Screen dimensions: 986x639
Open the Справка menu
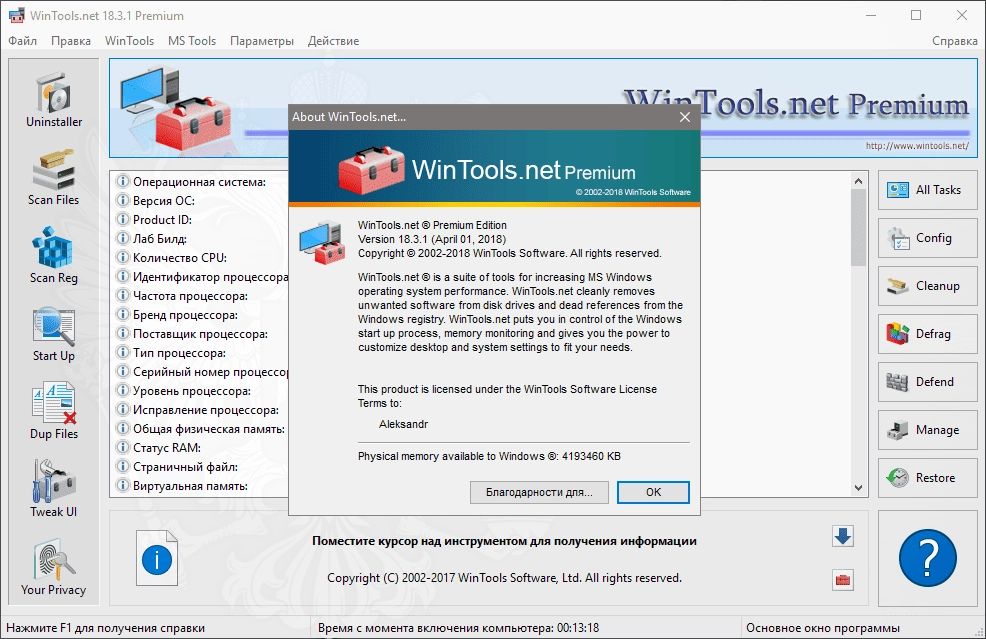coord(954,41)
